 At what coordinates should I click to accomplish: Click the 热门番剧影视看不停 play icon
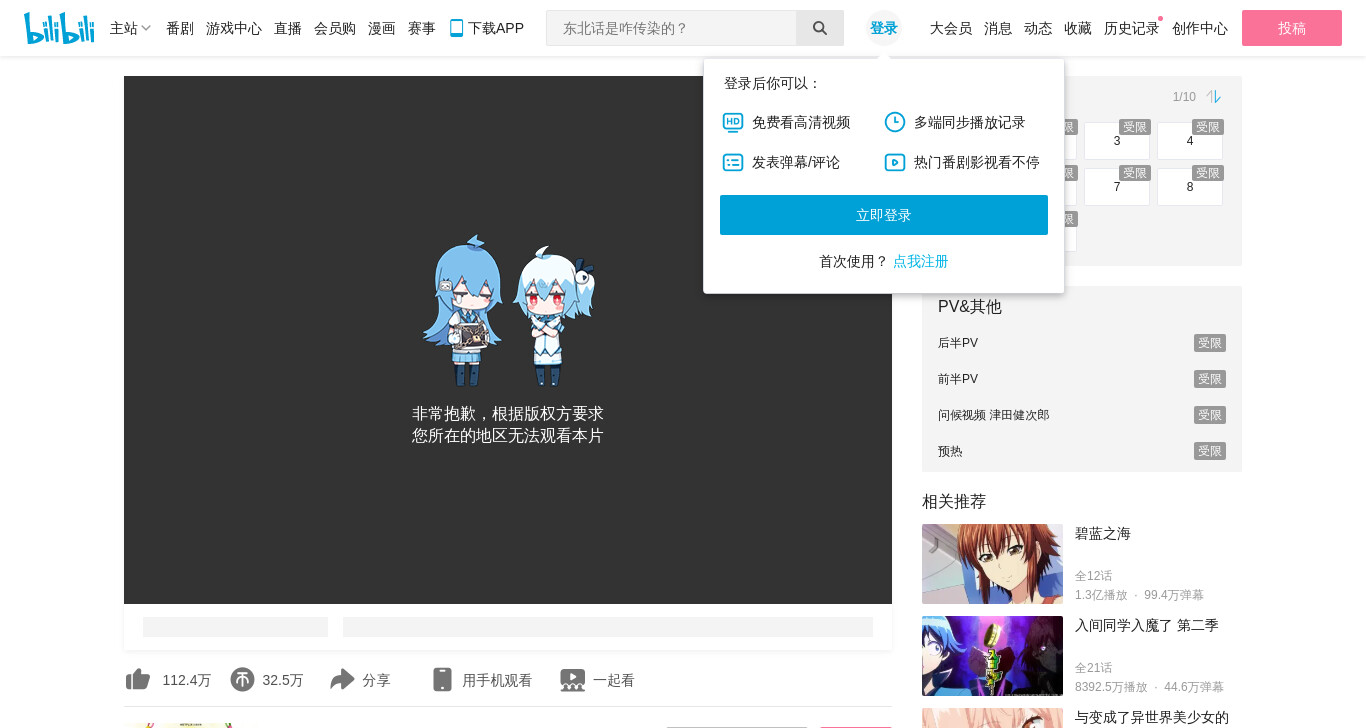[895, 162]
